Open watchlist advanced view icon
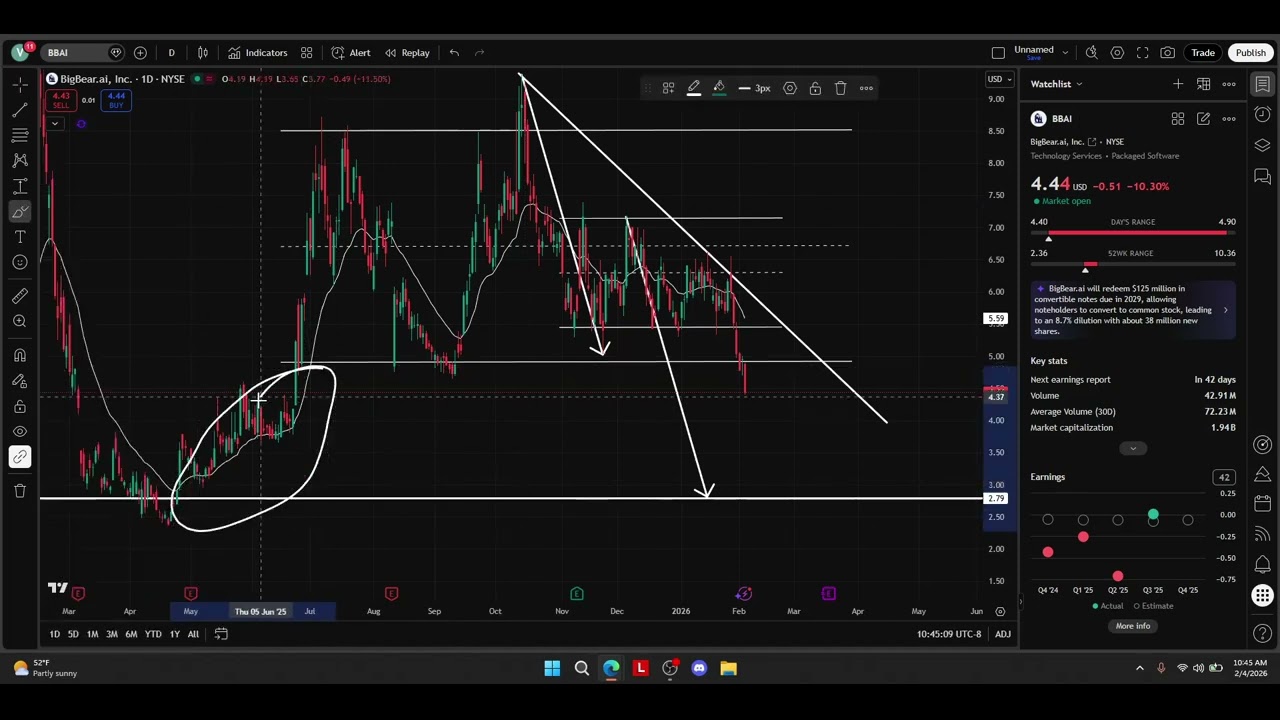Image resolution: width=1280 pixels, height=720 pixels. click(1204, 84)
